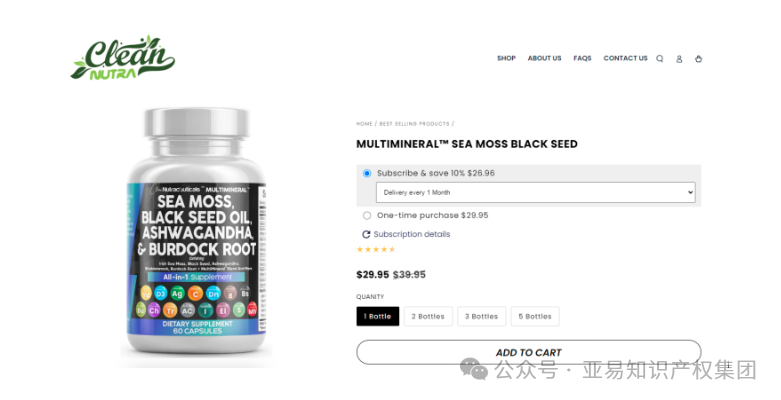Add the product with ADD TO CART
Image resolution: width=781 pixels, height=400 pixels.
point(529,352)
